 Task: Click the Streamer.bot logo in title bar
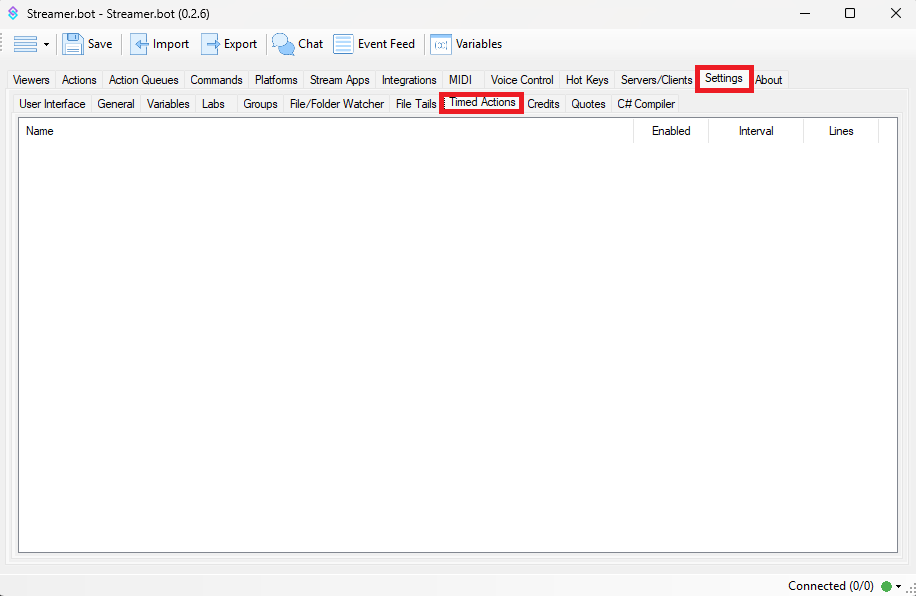click(x=13, y=13)
